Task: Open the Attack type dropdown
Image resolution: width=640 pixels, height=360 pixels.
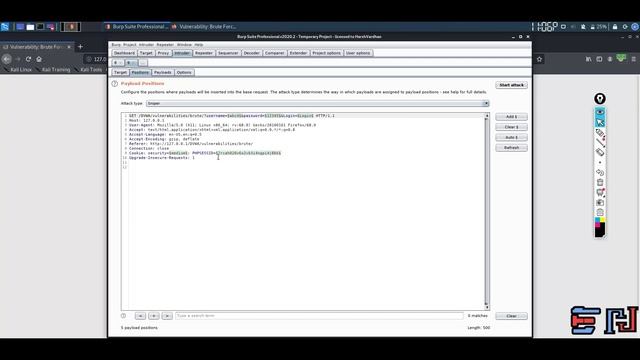Action: tap(317, 104)
